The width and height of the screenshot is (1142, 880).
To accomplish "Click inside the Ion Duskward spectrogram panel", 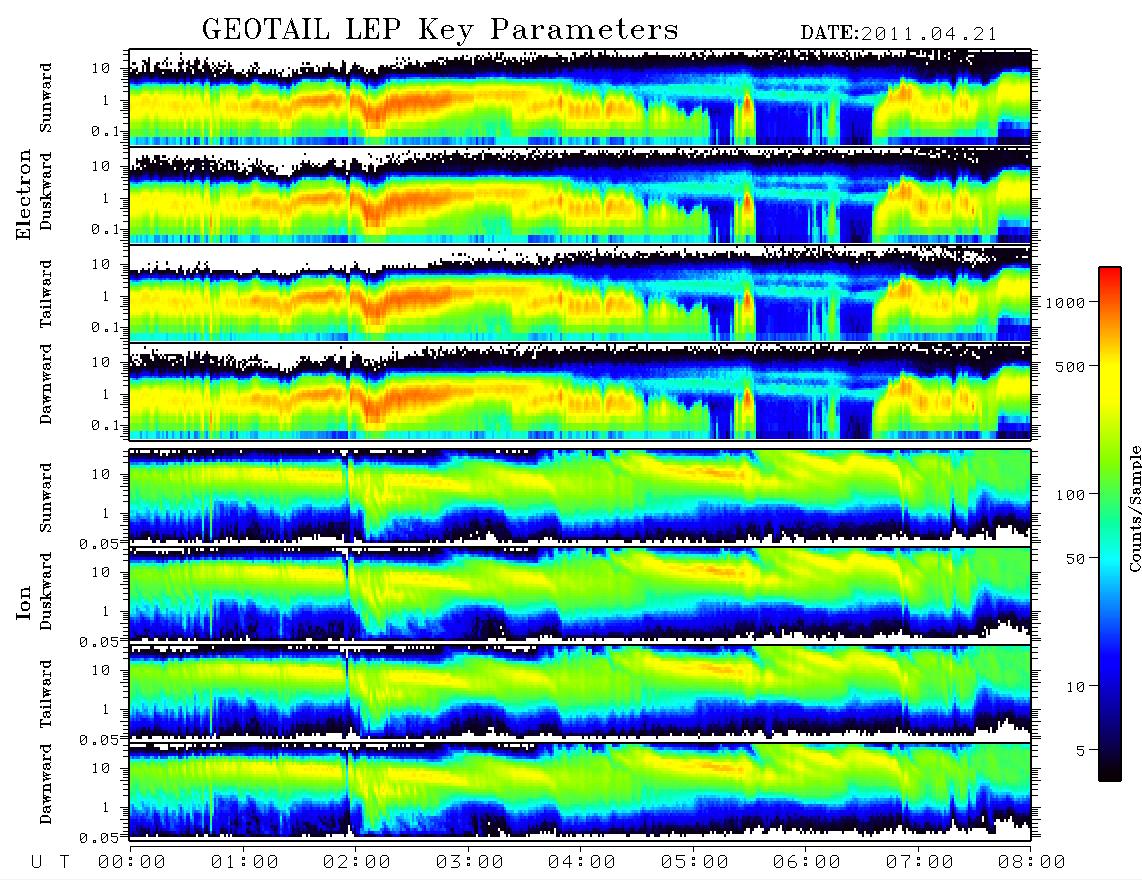I will tap(580, 595).
